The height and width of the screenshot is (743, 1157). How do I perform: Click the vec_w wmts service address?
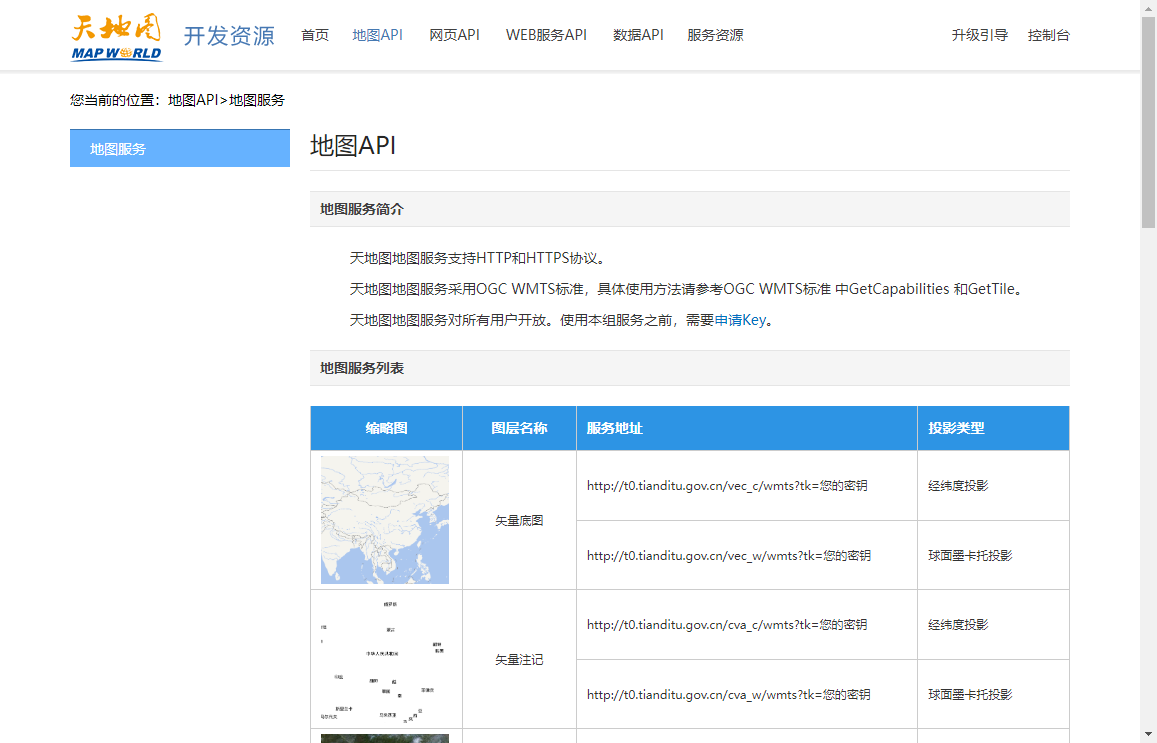coord(728,555)
